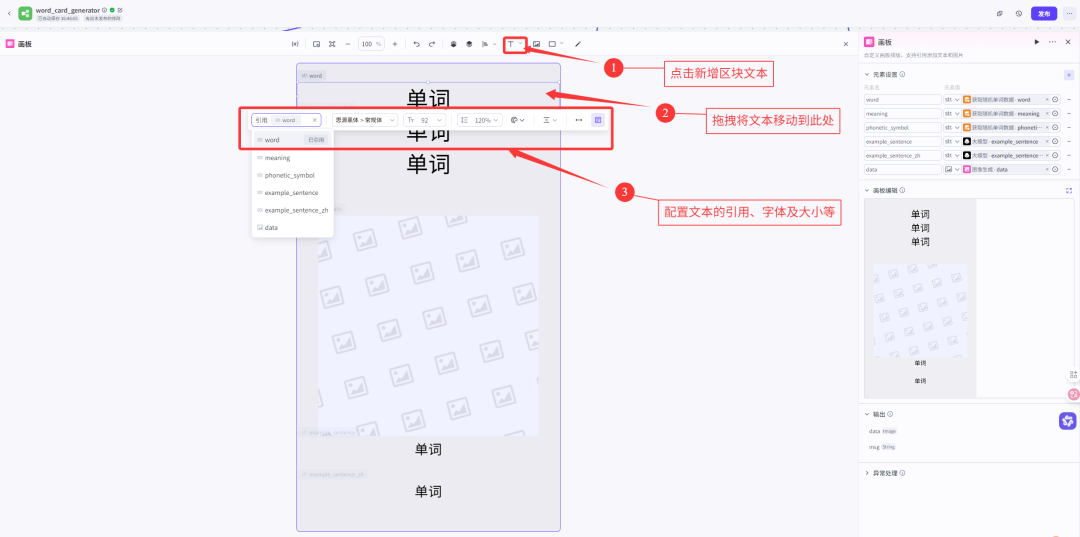Select the pen drawing tool

[x=578, y=44]
